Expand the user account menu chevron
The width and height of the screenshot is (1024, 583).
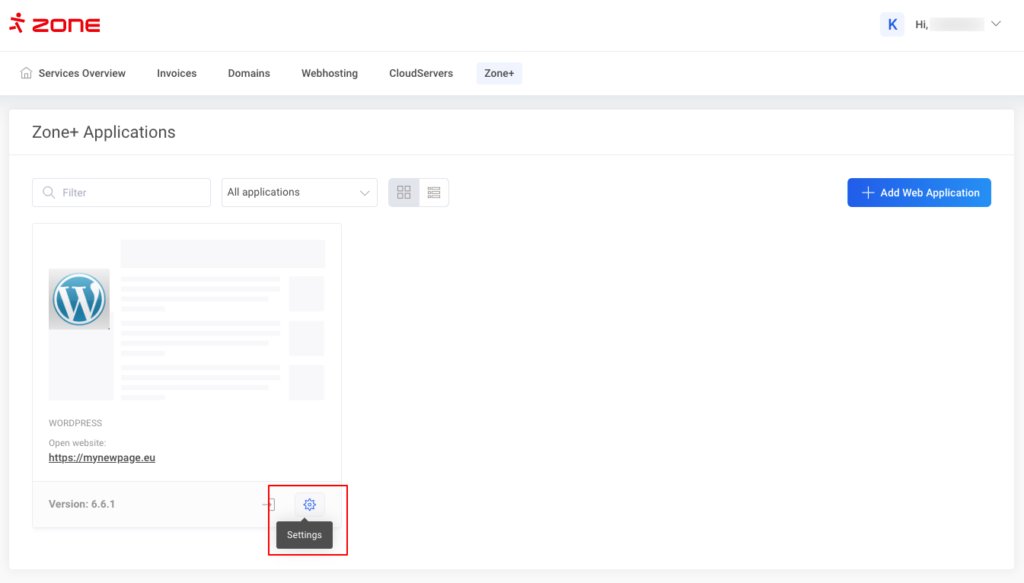(995, 24)
